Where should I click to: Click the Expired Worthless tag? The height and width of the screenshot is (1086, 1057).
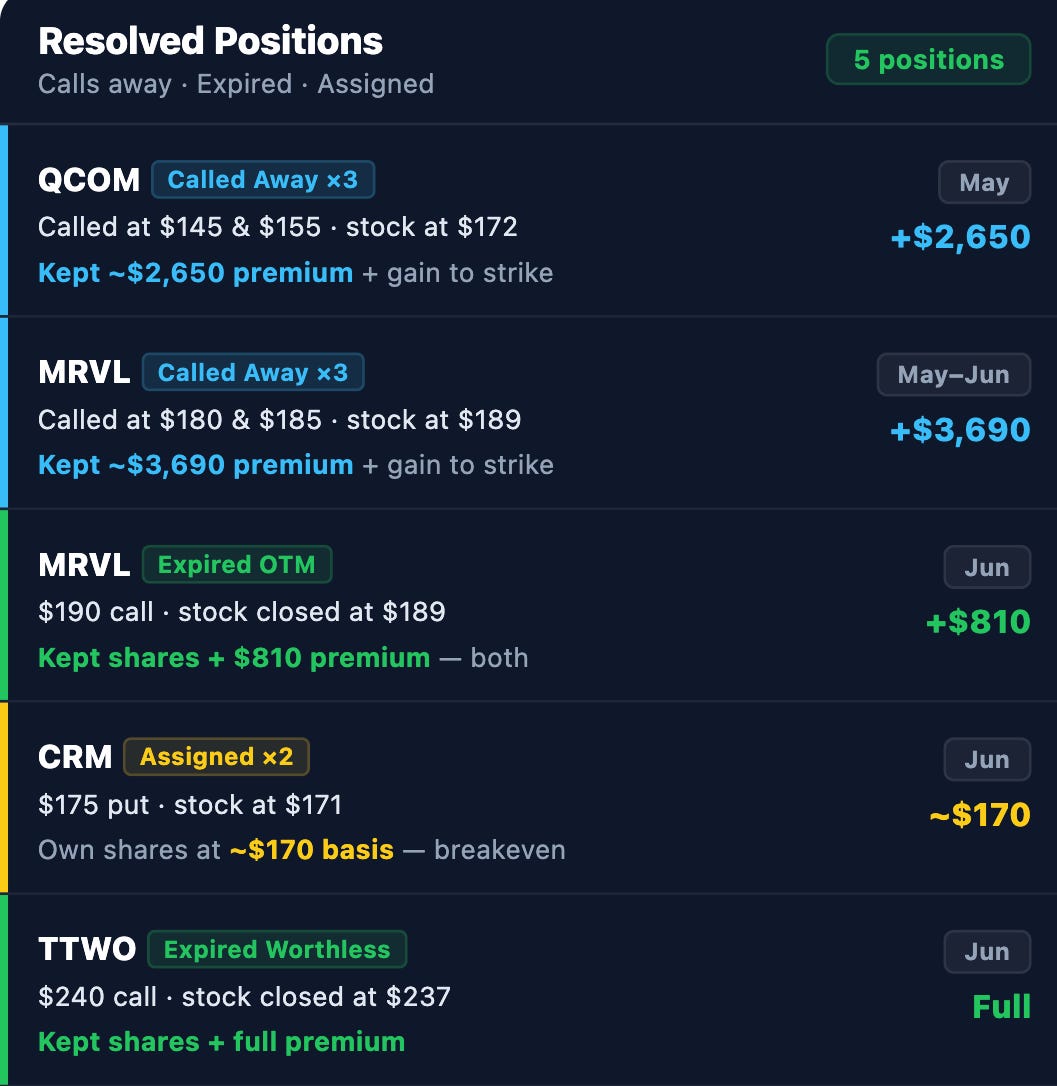(277, 949)
